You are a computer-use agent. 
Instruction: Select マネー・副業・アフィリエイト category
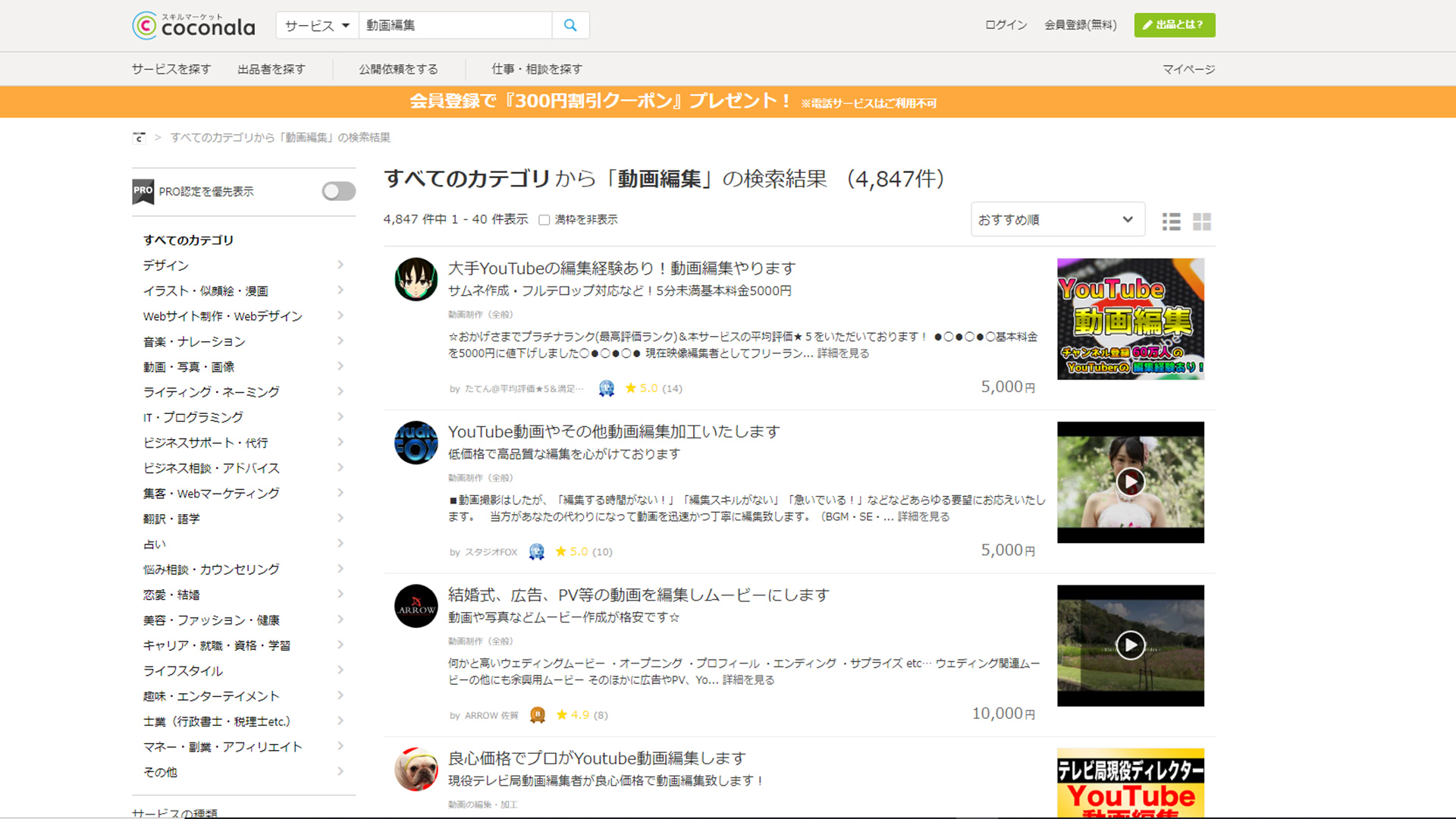point(223,747)
